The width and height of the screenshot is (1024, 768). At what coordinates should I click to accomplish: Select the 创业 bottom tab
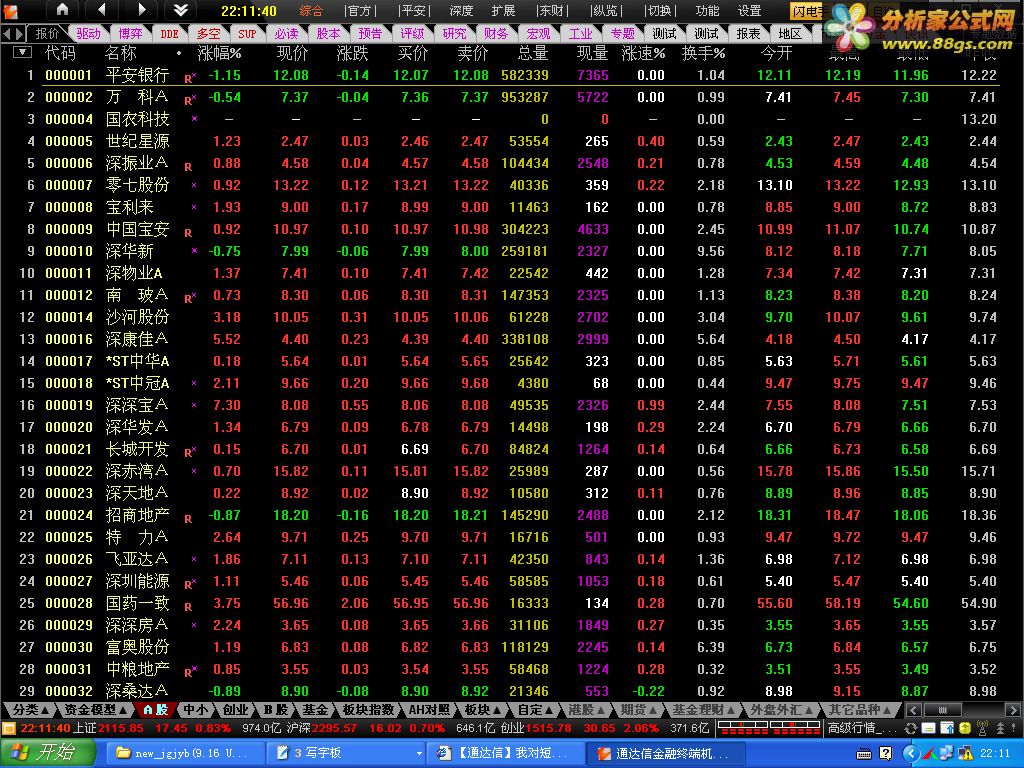point(235,709)
